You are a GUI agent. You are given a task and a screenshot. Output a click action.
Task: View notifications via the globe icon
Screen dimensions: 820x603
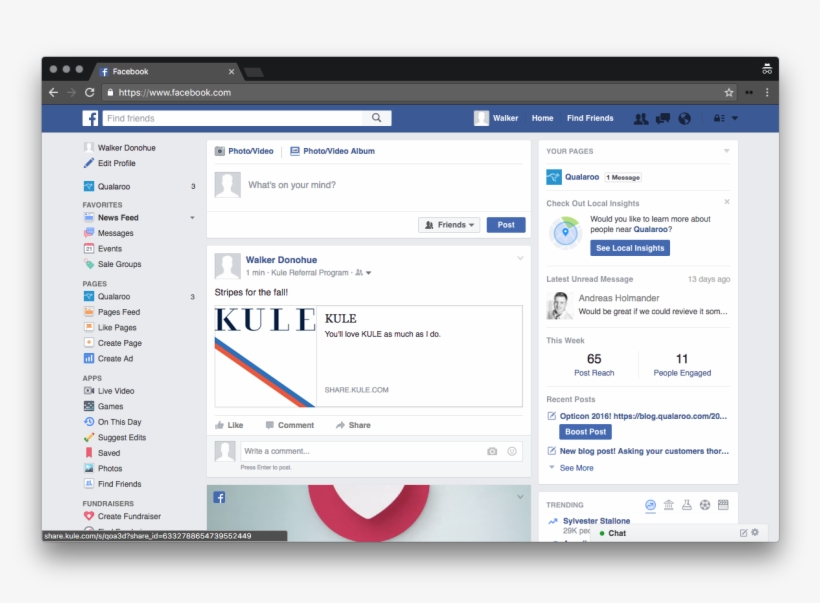click(685, 118)
